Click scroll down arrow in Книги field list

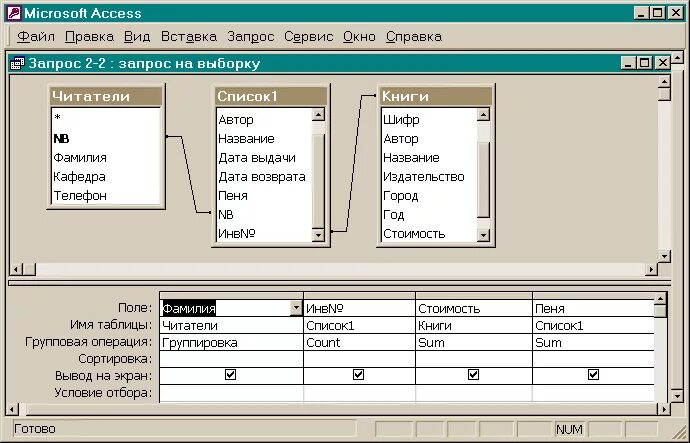click(483, 234)
